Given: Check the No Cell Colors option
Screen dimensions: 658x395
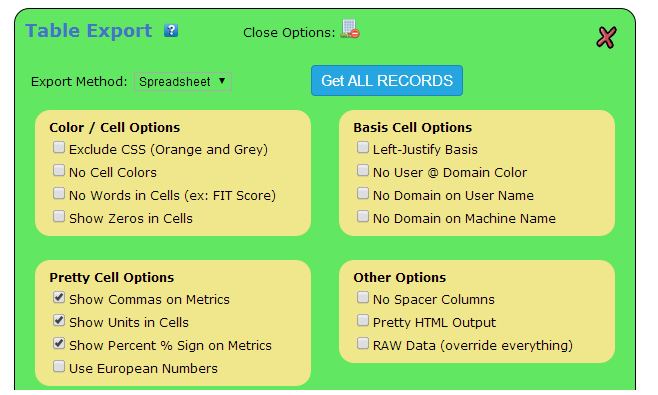Looking at the screenshot, I should pos(59,170).
